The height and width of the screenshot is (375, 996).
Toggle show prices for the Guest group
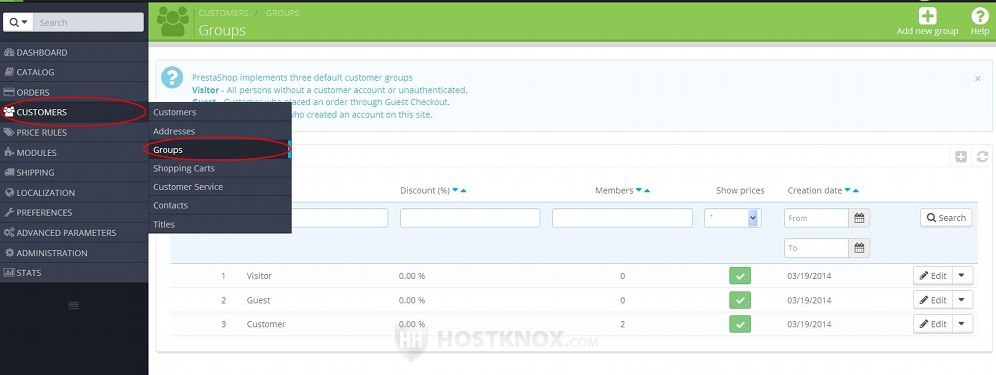(740, 300)
